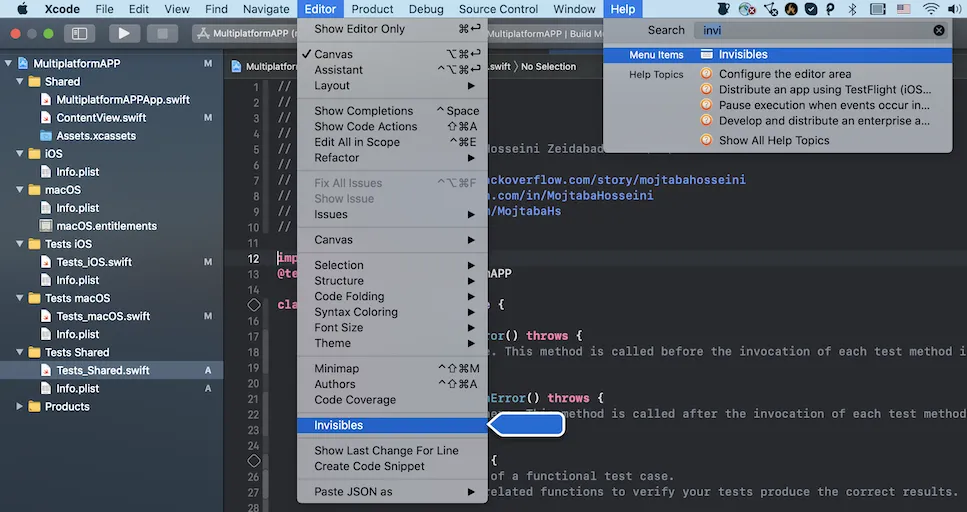
Task: Expand the Issues submenu
Action: [392, 215]
